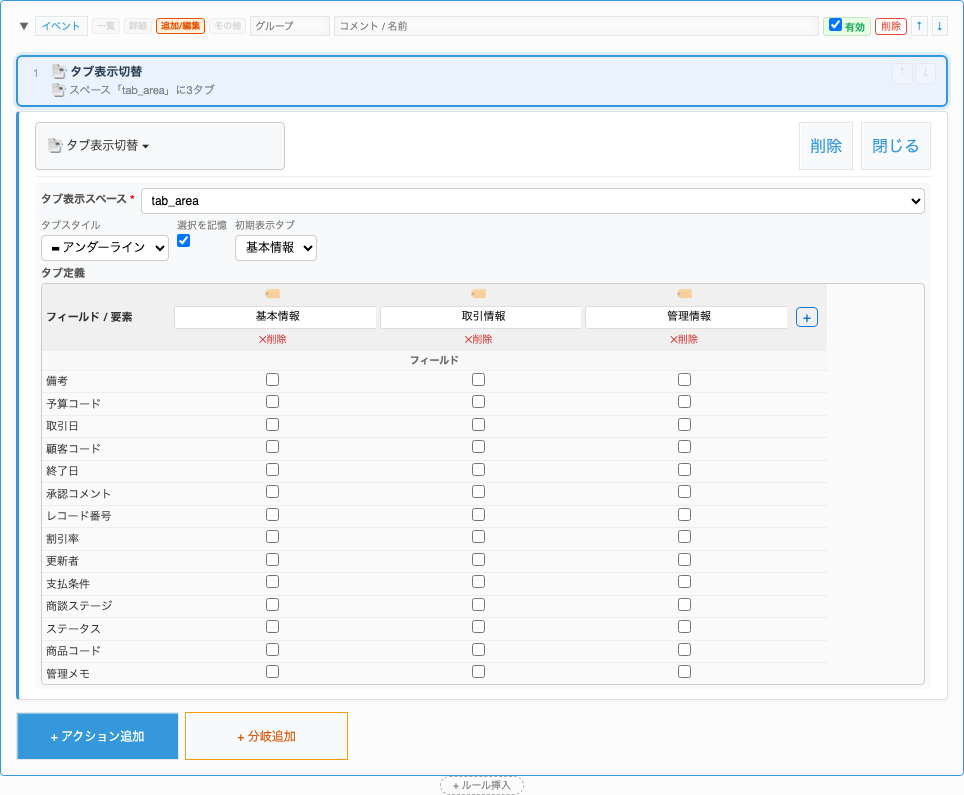Add a new tab column with plus icon
Image resolution: width=964 pixels, height=795 pixels.
point(807,317)
